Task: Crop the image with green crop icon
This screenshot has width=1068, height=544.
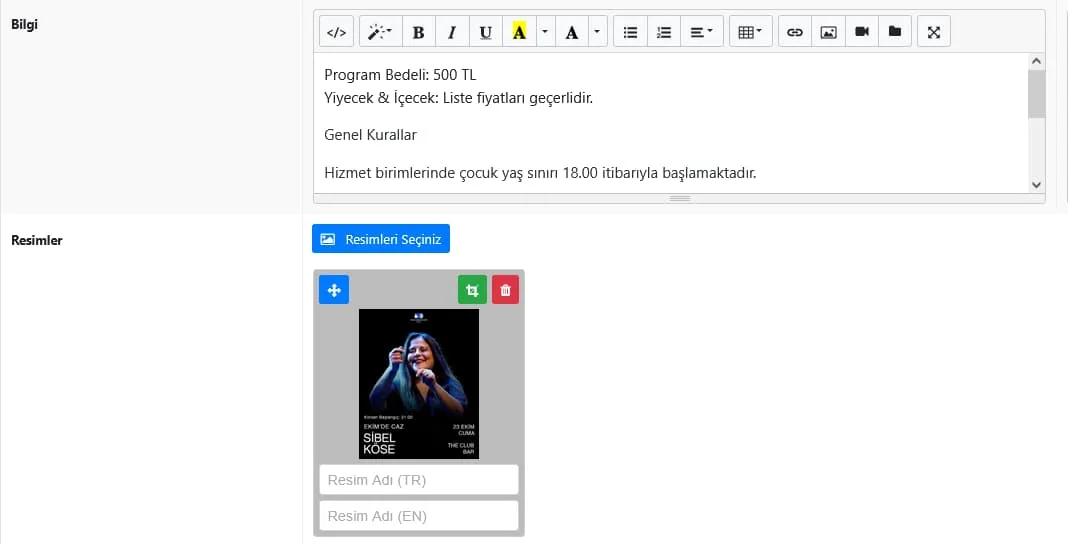Action: coord(472,290)
